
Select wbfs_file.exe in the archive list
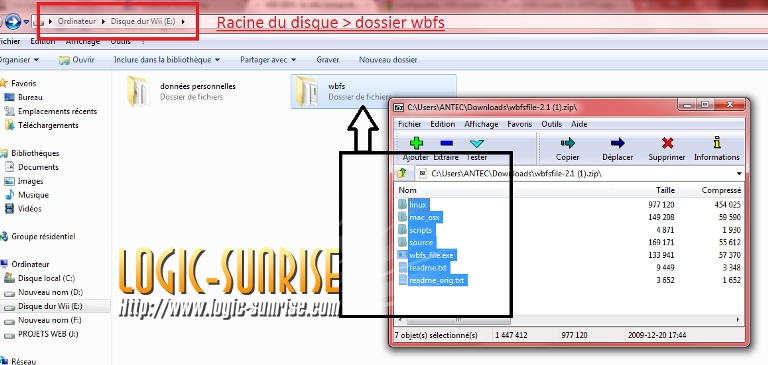tap(431, 255)
